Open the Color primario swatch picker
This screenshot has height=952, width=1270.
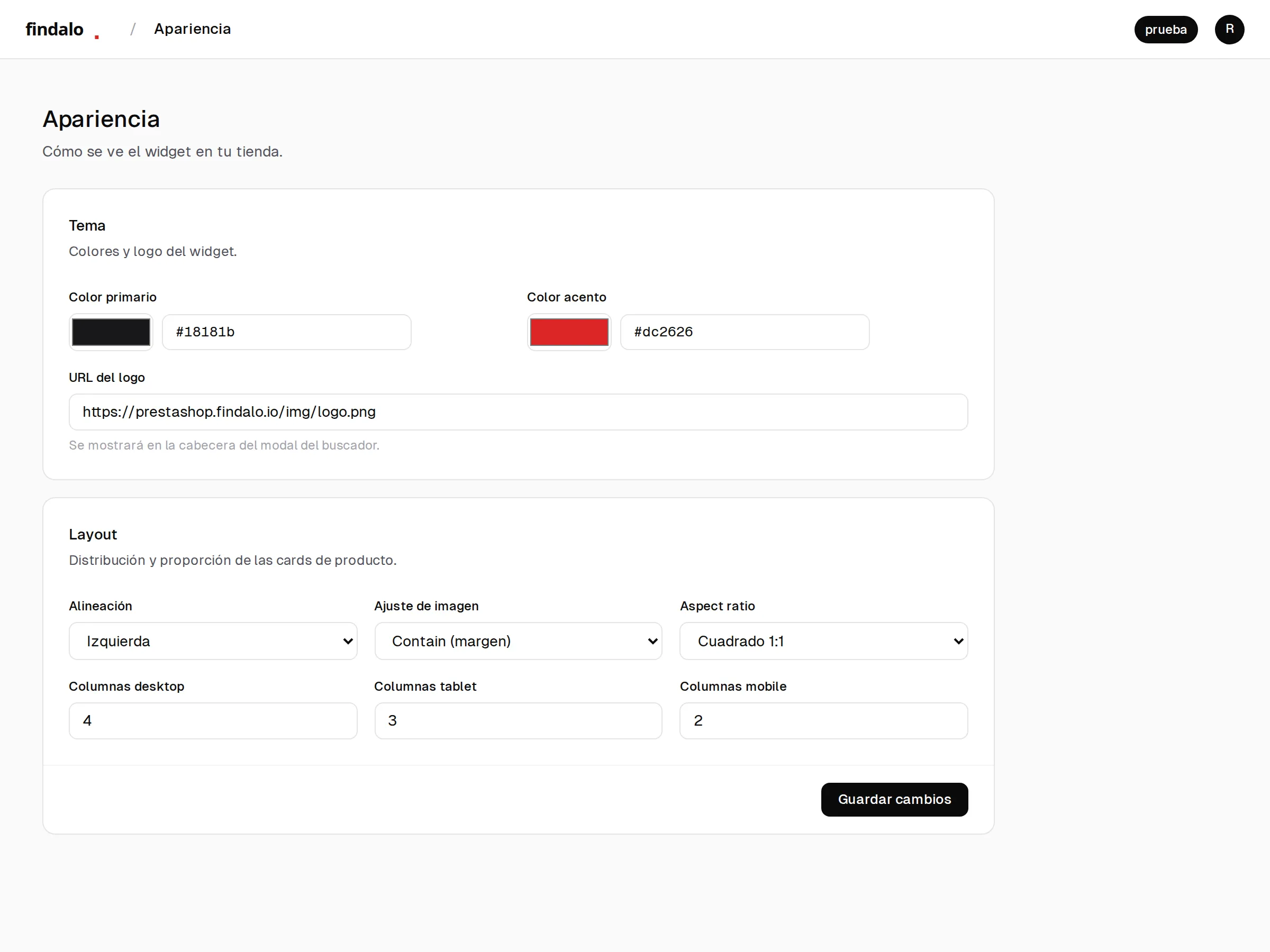click(x=111, y=332)
